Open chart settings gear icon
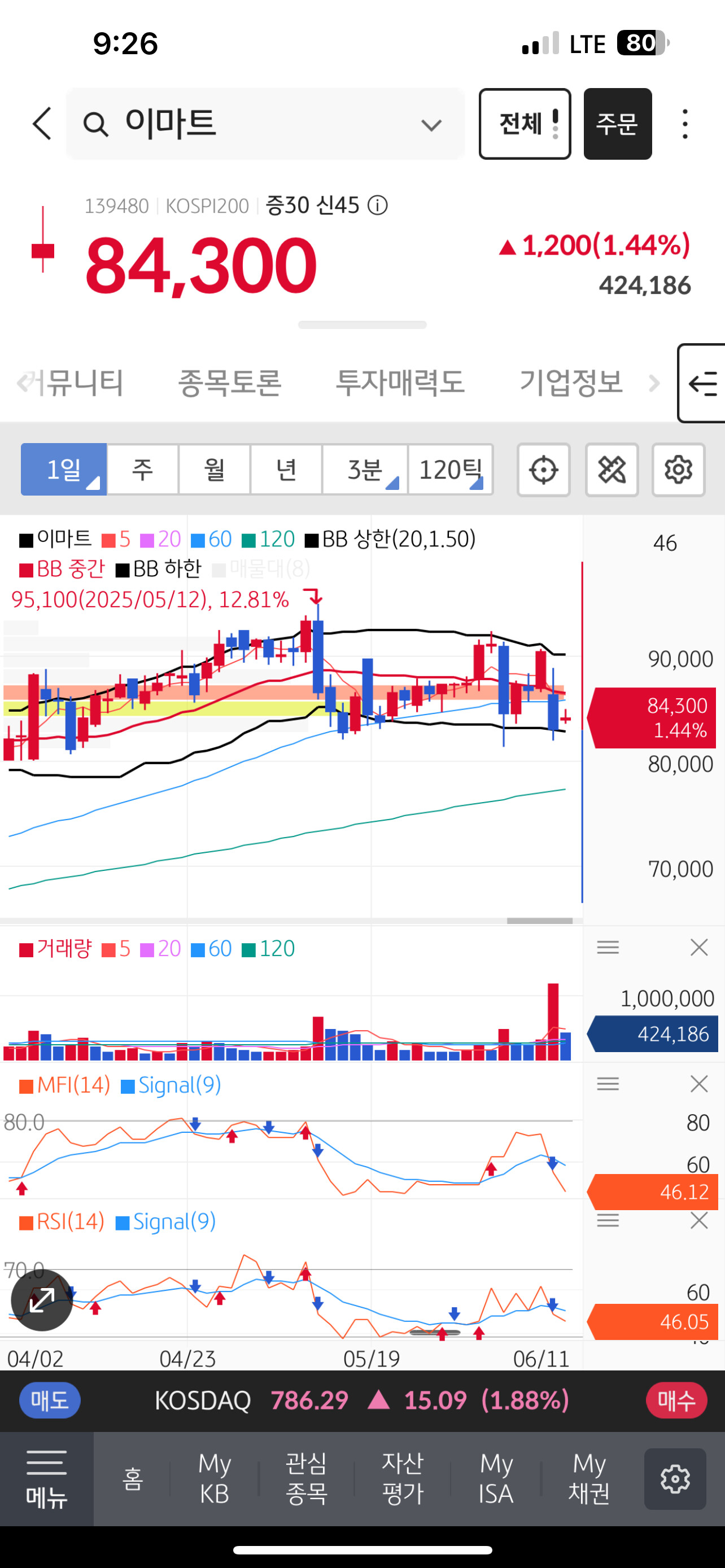 679,470
